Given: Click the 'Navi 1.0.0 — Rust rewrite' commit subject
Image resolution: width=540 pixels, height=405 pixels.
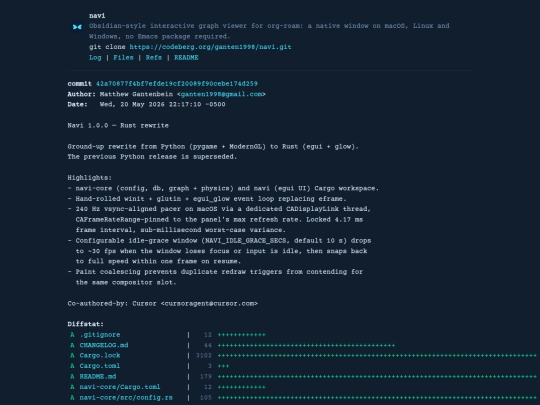Looking at the screenshot, I should tap(118, 126).
